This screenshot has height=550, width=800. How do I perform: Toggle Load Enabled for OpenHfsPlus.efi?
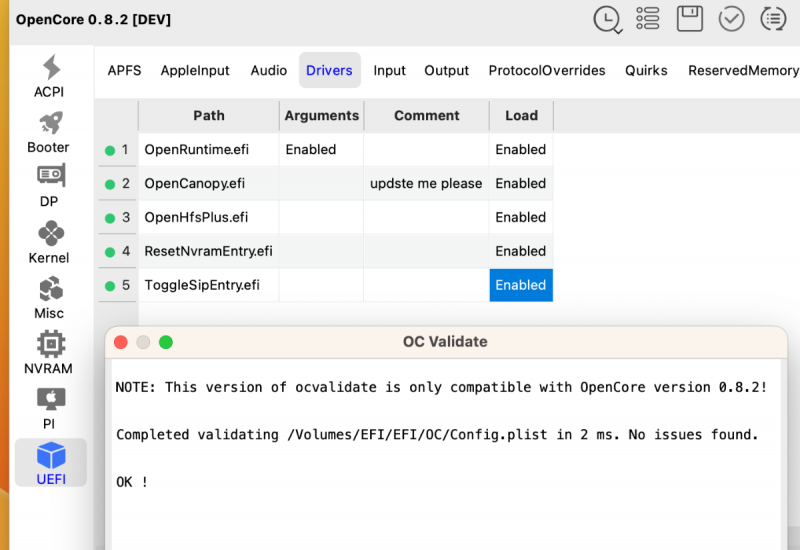(520, 217)
